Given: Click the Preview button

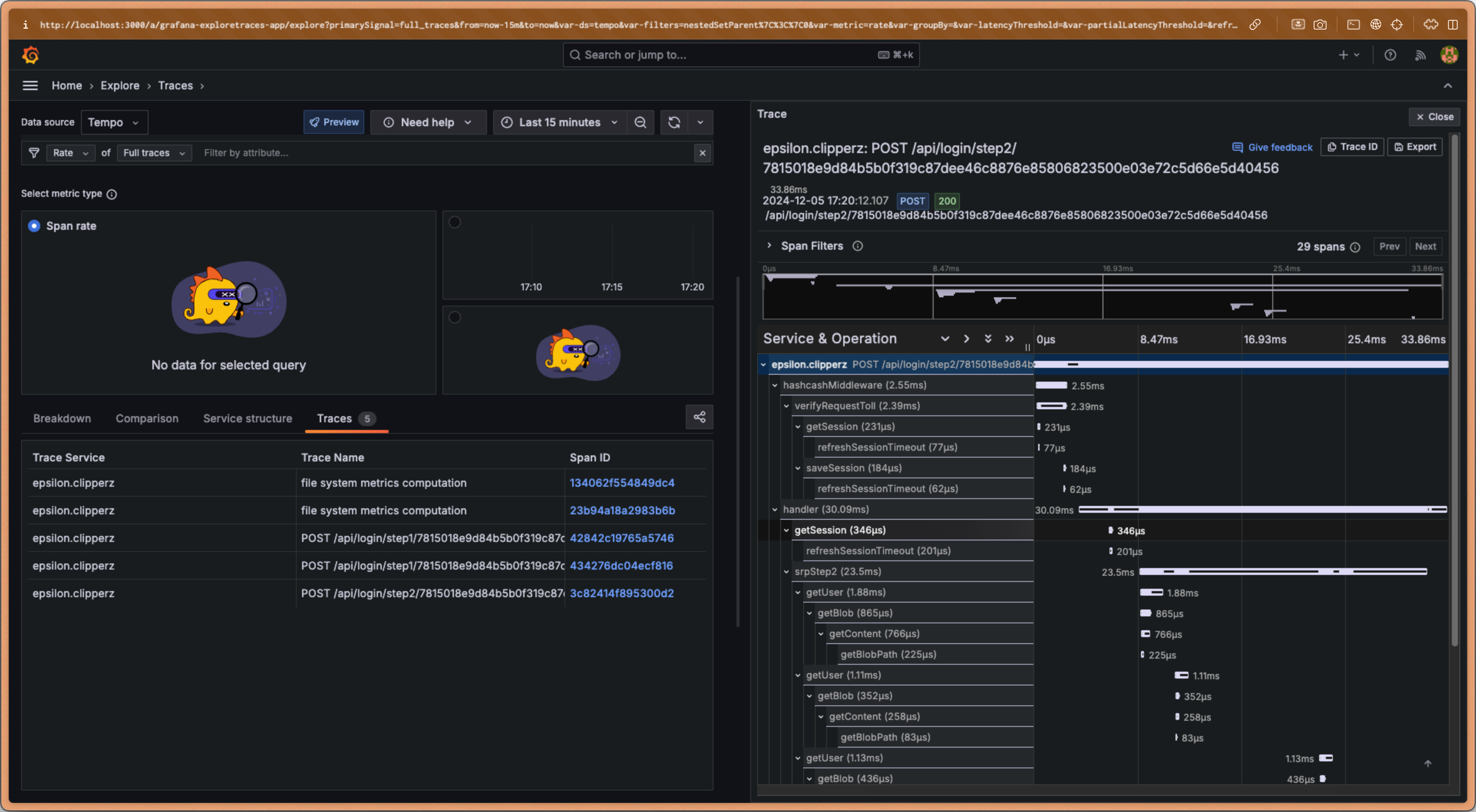Looking at the screenshot, I should pyautogui.click(x=334, y=122).
